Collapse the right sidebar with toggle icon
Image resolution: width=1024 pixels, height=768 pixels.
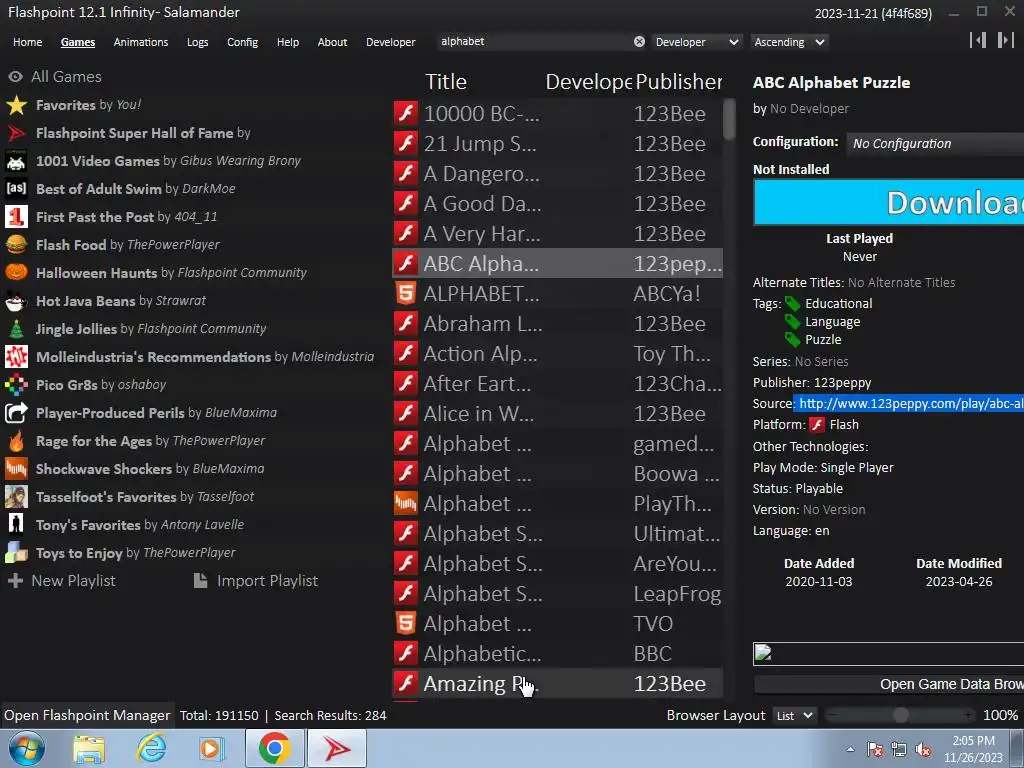coord(1006,40)
